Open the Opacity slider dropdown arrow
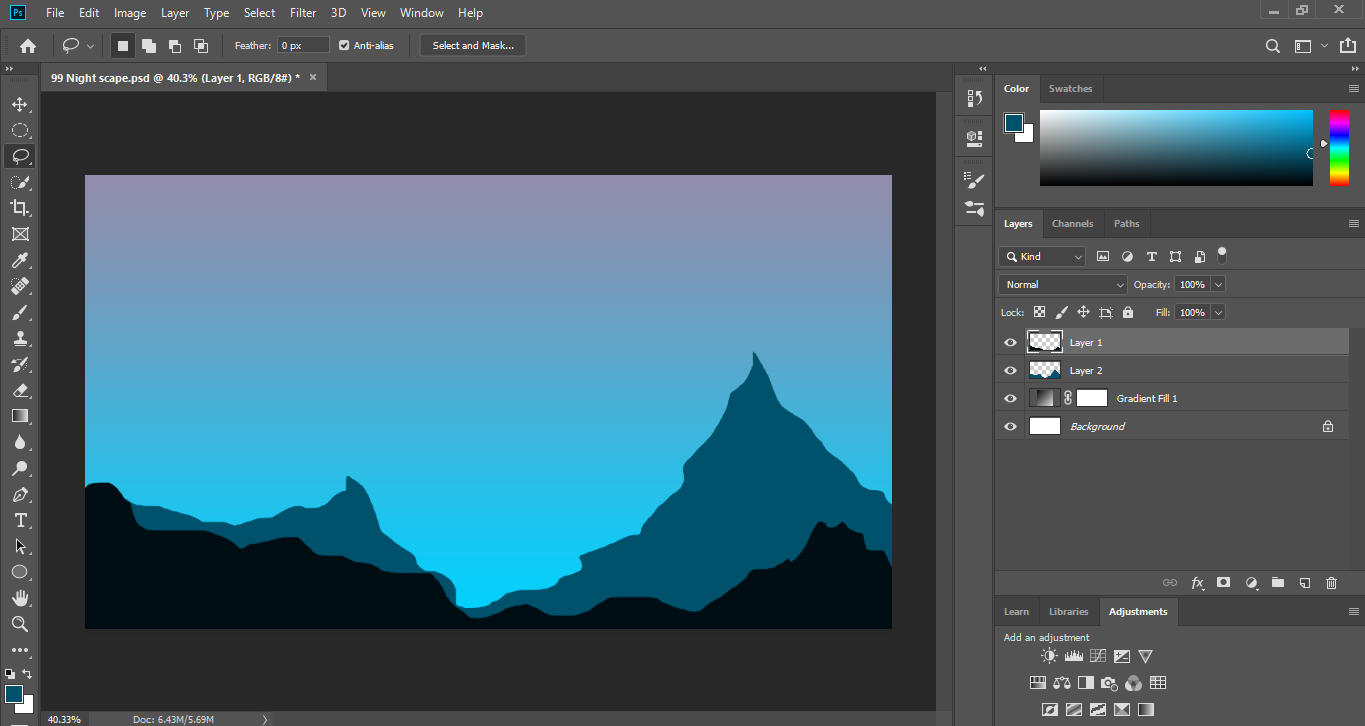The width and height of the screenshot is (1365, 726). [1218, 285]
